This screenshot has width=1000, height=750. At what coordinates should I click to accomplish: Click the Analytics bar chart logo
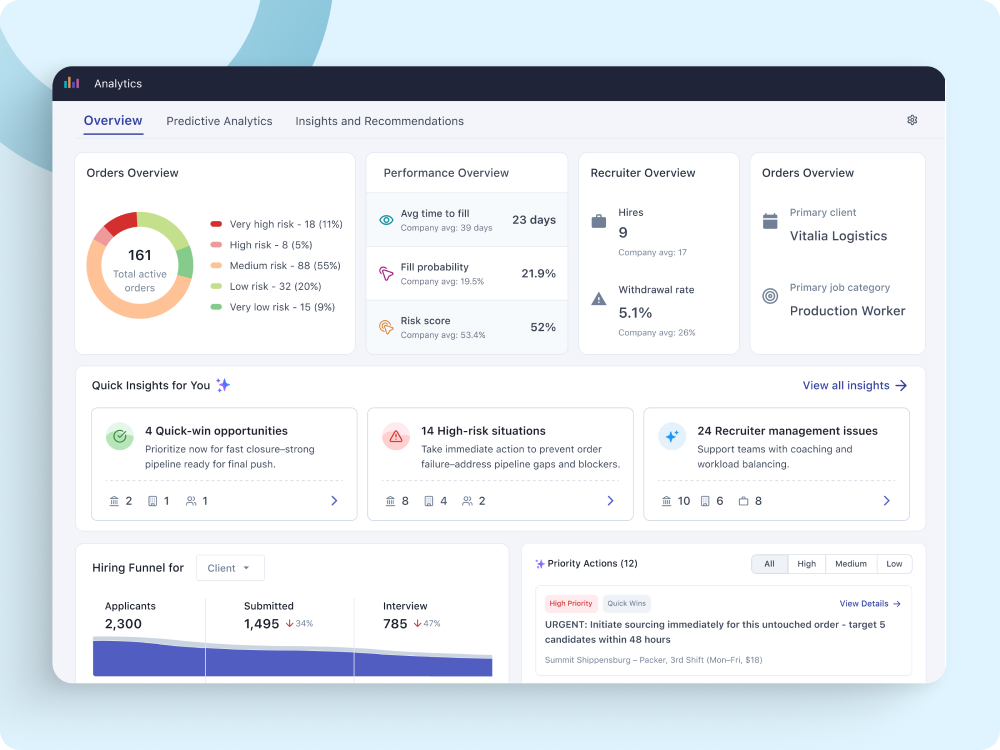pyautogui.click(x=72, y=83)
